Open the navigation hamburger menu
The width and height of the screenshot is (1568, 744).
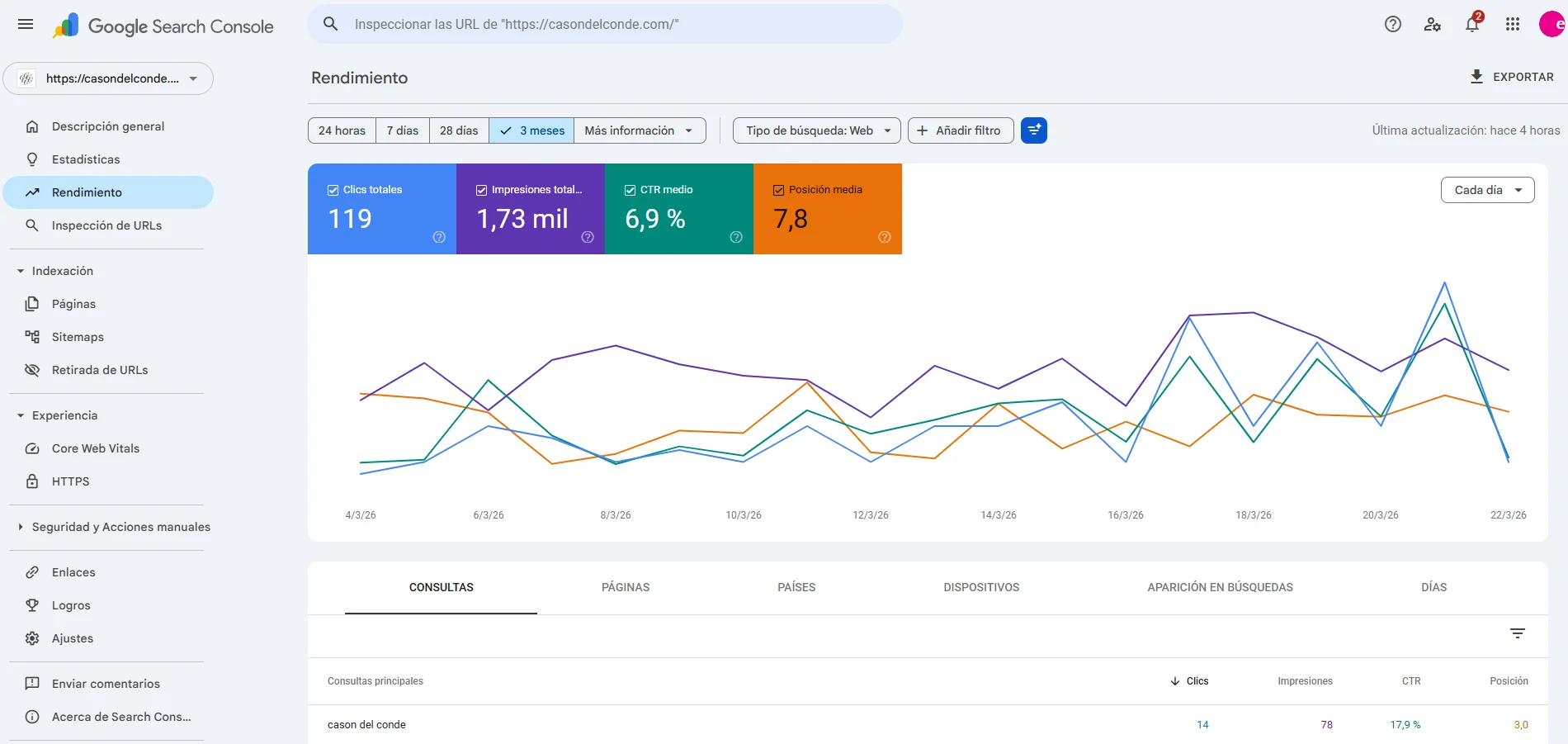click(25, 24)
